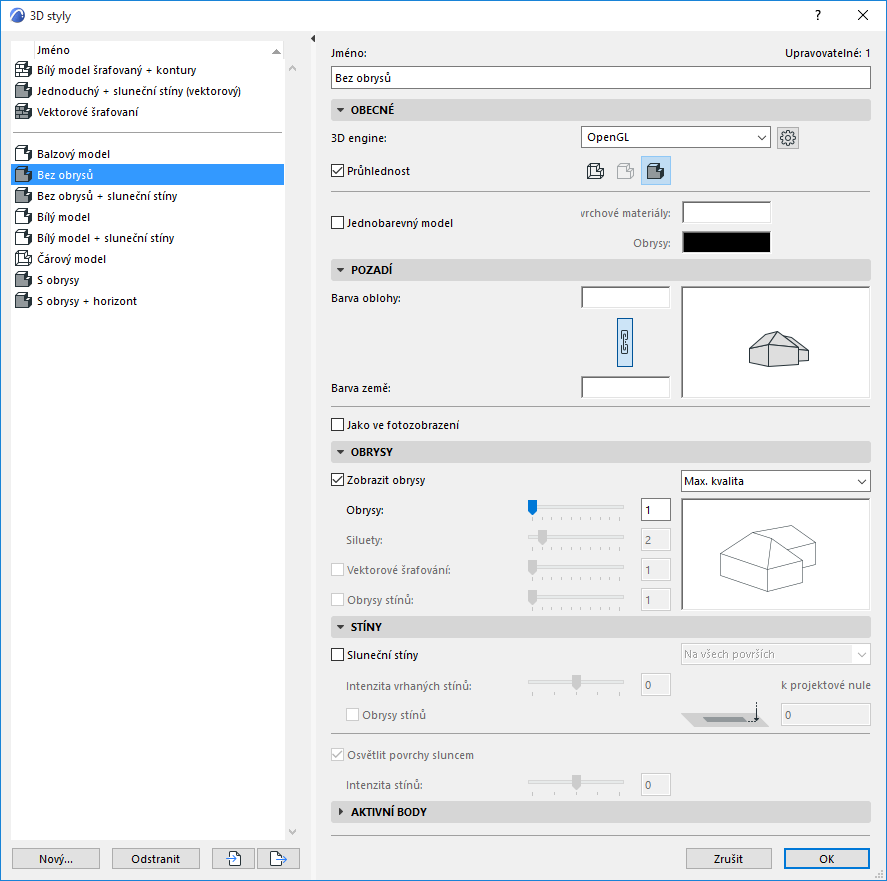The width and height of the screenshot is (887, 881).
Task: Click the export 3D style icon button
Action: (x=278, y=858)
